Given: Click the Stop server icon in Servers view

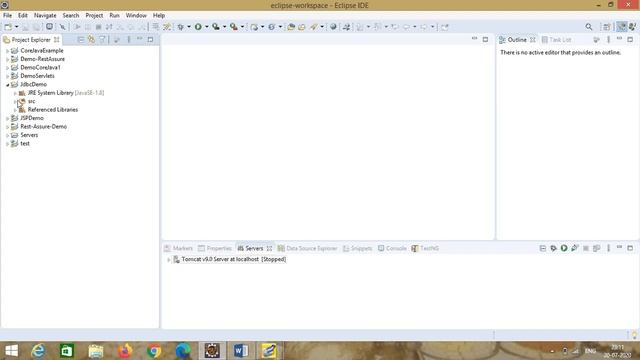Looking at the screenshot, I should click(x=586, y=248).
